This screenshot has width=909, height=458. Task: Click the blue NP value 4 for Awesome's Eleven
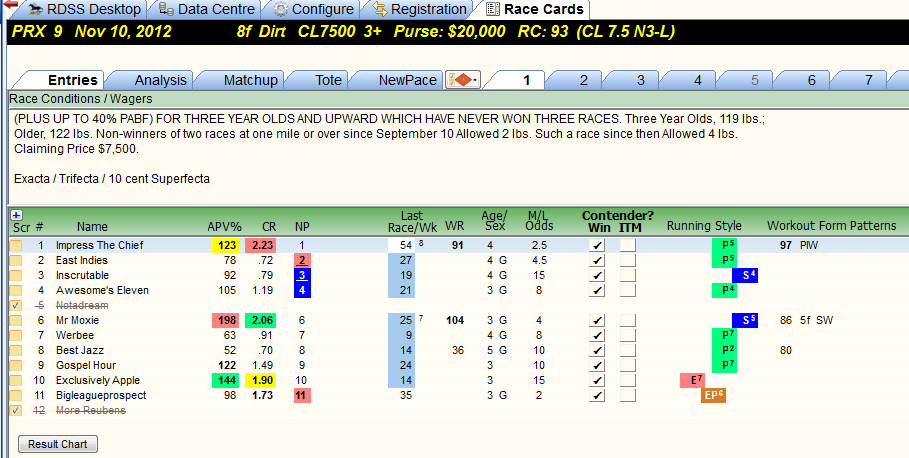point(302,290)
